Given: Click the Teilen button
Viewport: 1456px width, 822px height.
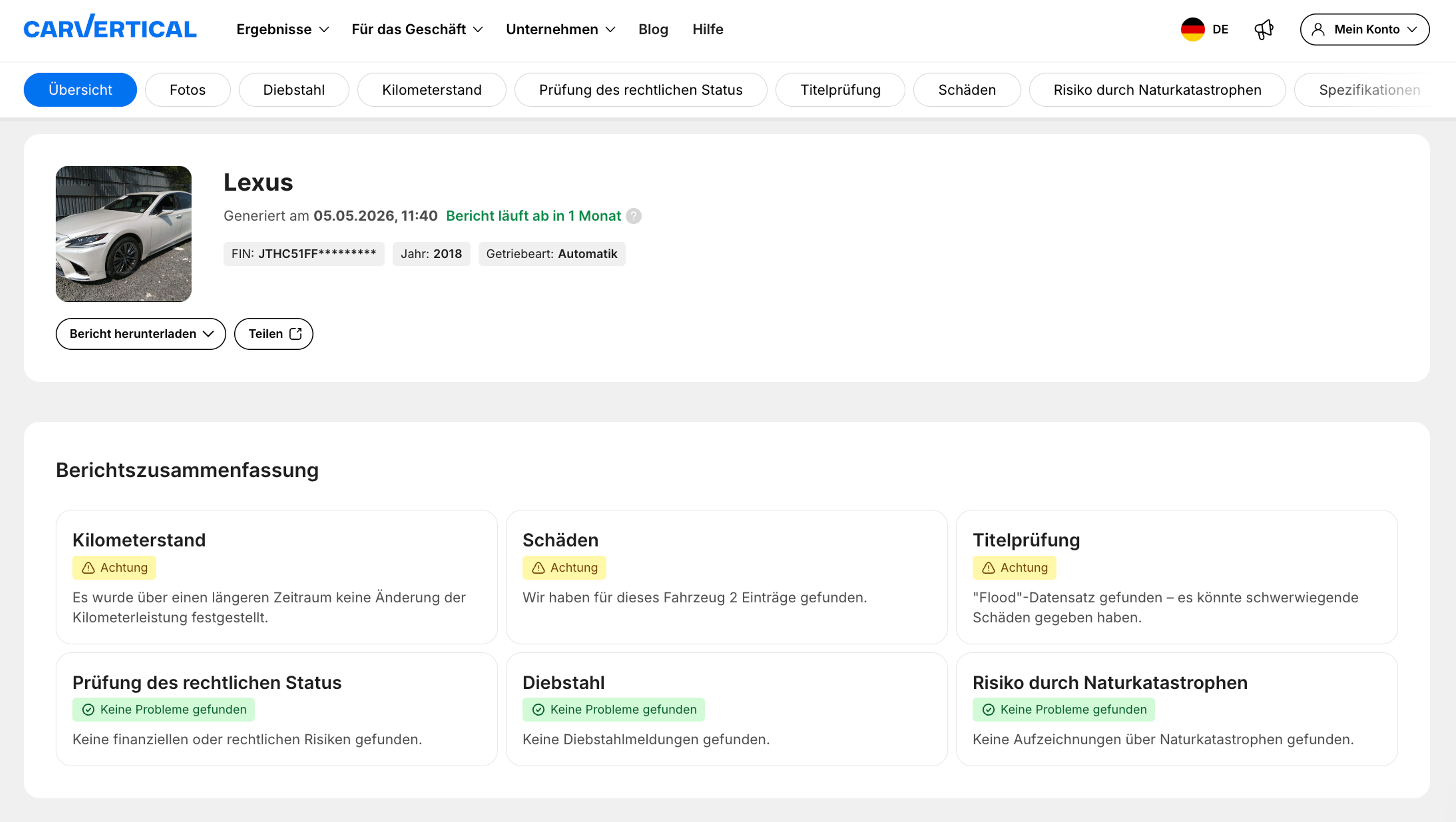Looking at the screenshot, I should [x=273, y=333].
